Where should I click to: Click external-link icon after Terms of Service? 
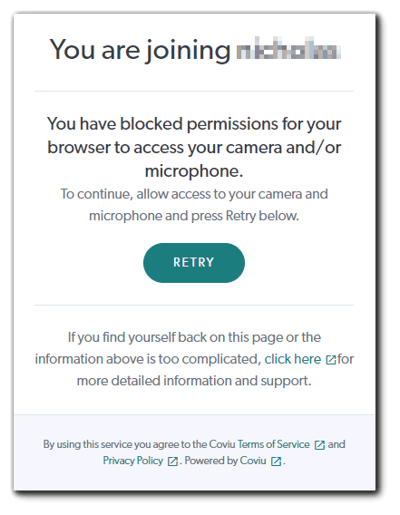[x=320, y=445]
